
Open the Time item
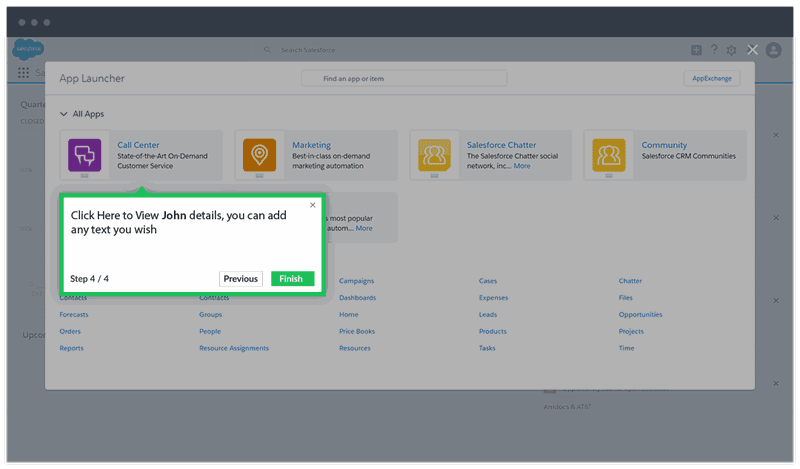point(627,348)
